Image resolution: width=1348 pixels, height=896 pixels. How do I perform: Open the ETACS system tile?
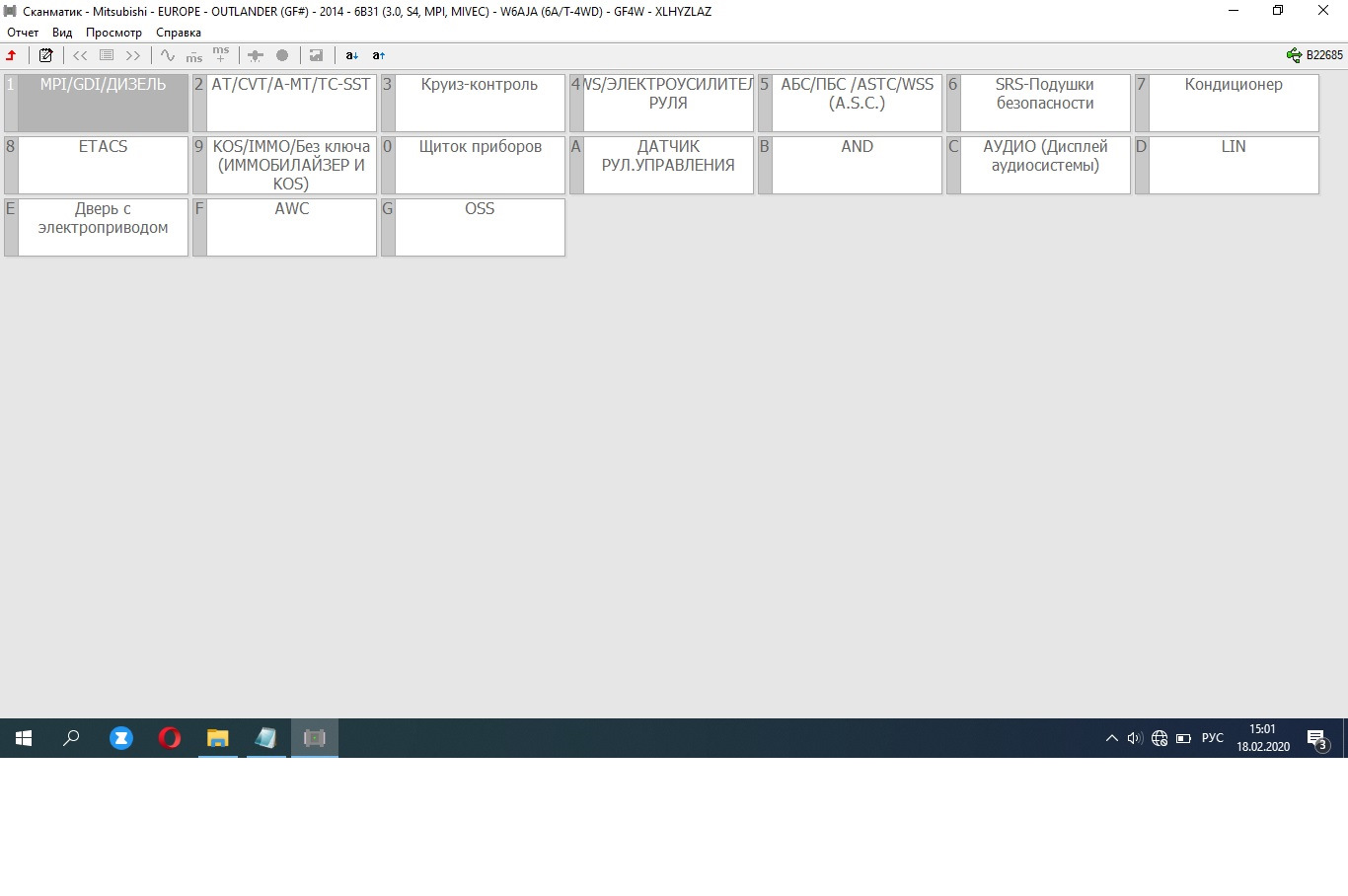(x=97, y=165)
